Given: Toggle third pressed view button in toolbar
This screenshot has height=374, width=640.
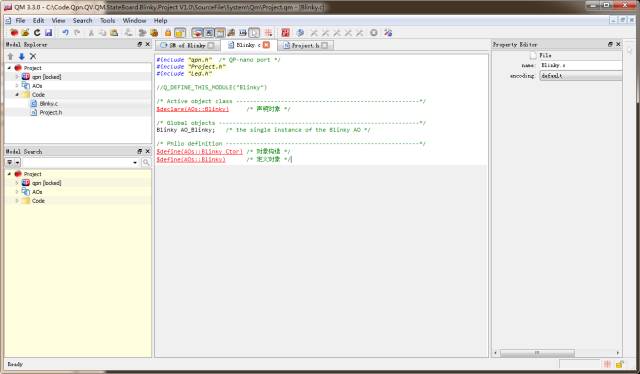Looking at the screenshot, I should [x=220, y=33].
